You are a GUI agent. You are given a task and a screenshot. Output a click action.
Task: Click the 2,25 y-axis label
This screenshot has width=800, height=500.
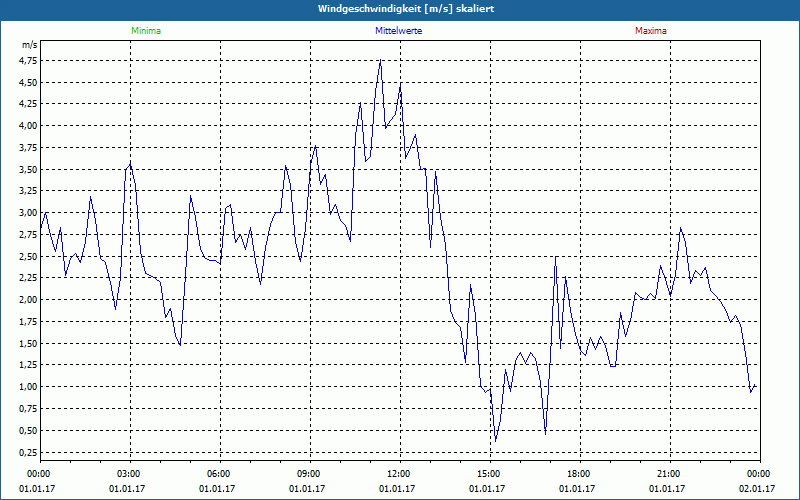coord(30,278)
